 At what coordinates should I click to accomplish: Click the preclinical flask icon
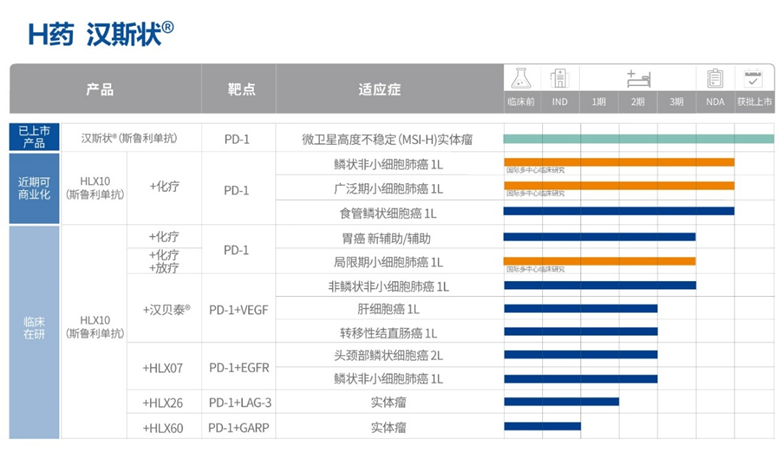click(x=521, y=78)
